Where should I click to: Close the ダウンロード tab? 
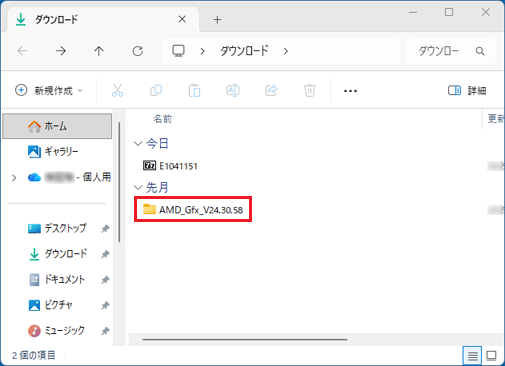coord(182,19)
